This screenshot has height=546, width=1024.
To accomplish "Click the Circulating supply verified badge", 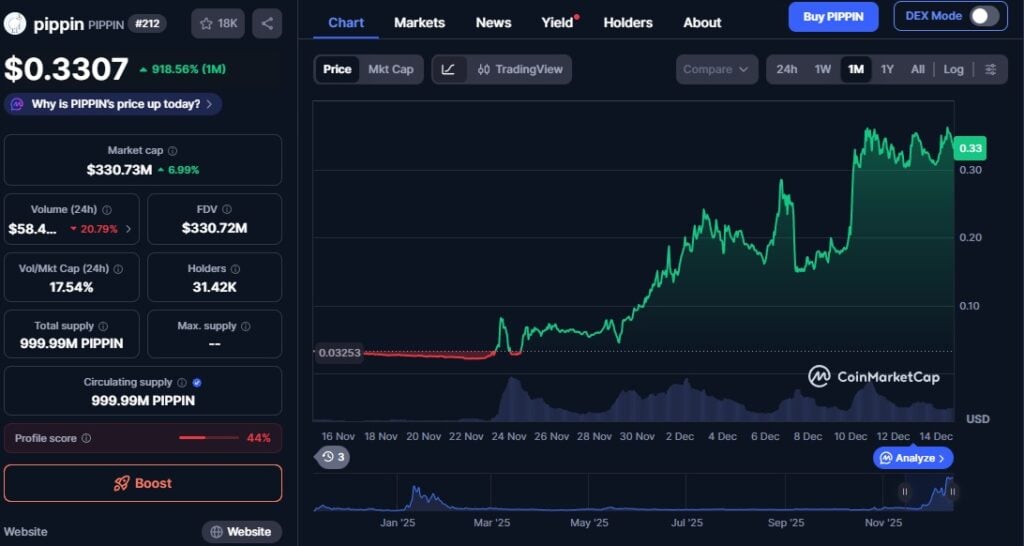I will (197, 382).
